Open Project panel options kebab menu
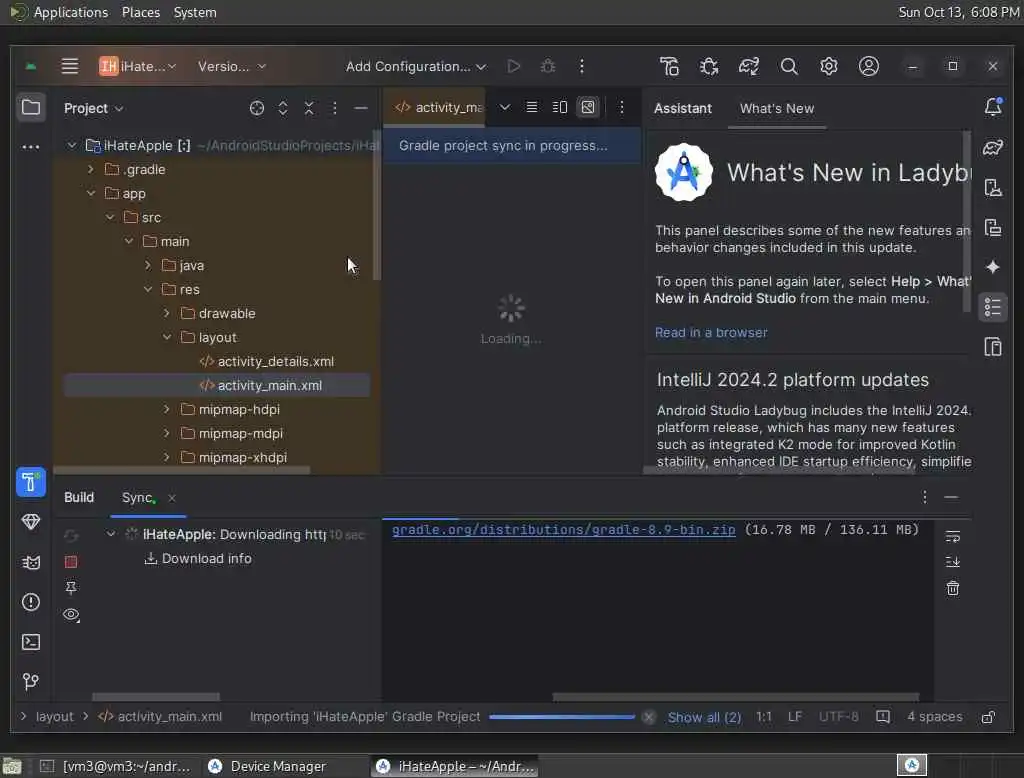The width and height of the screenshot is (1024, 778). 334,108
